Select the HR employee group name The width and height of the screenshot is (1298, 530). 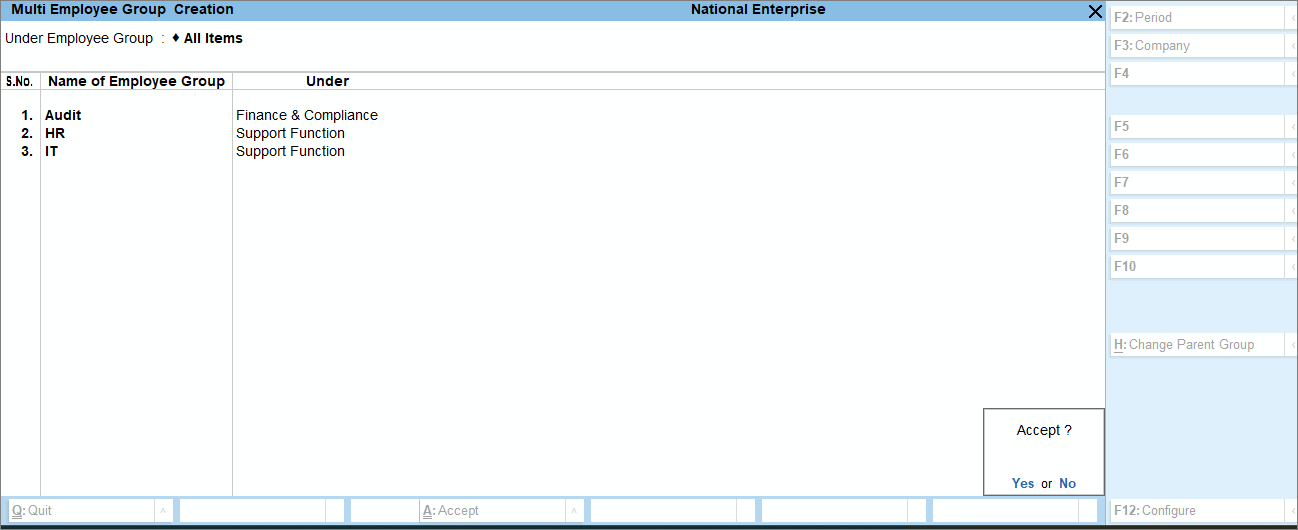pos(55,133)
